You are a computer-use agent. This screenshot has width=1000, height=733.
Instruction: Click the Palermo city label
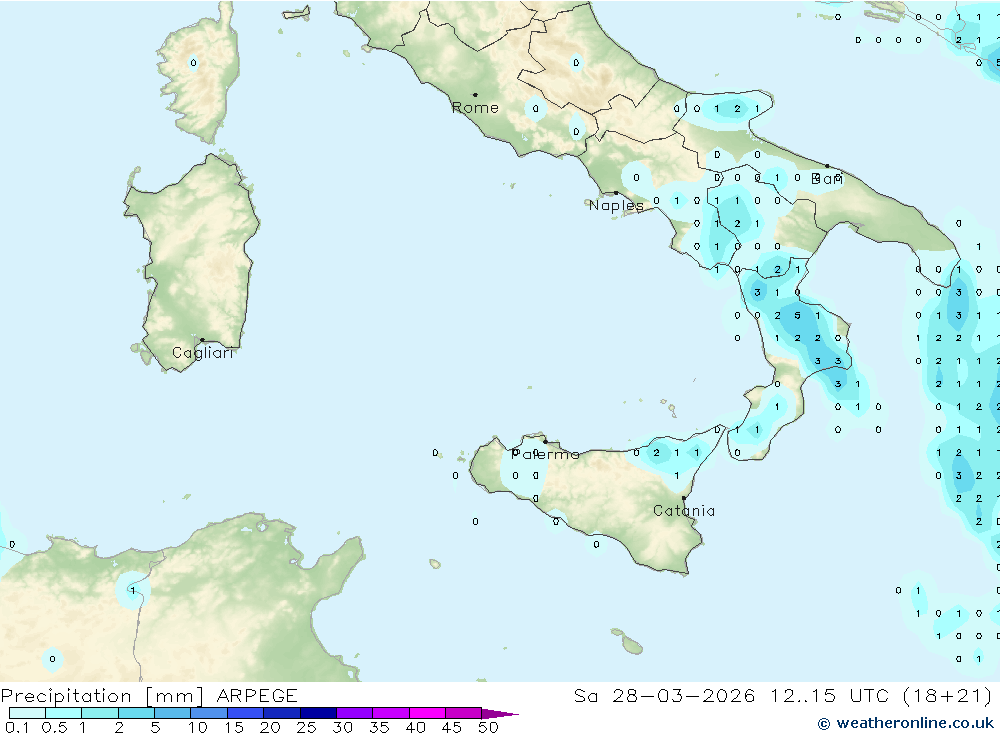545,454
